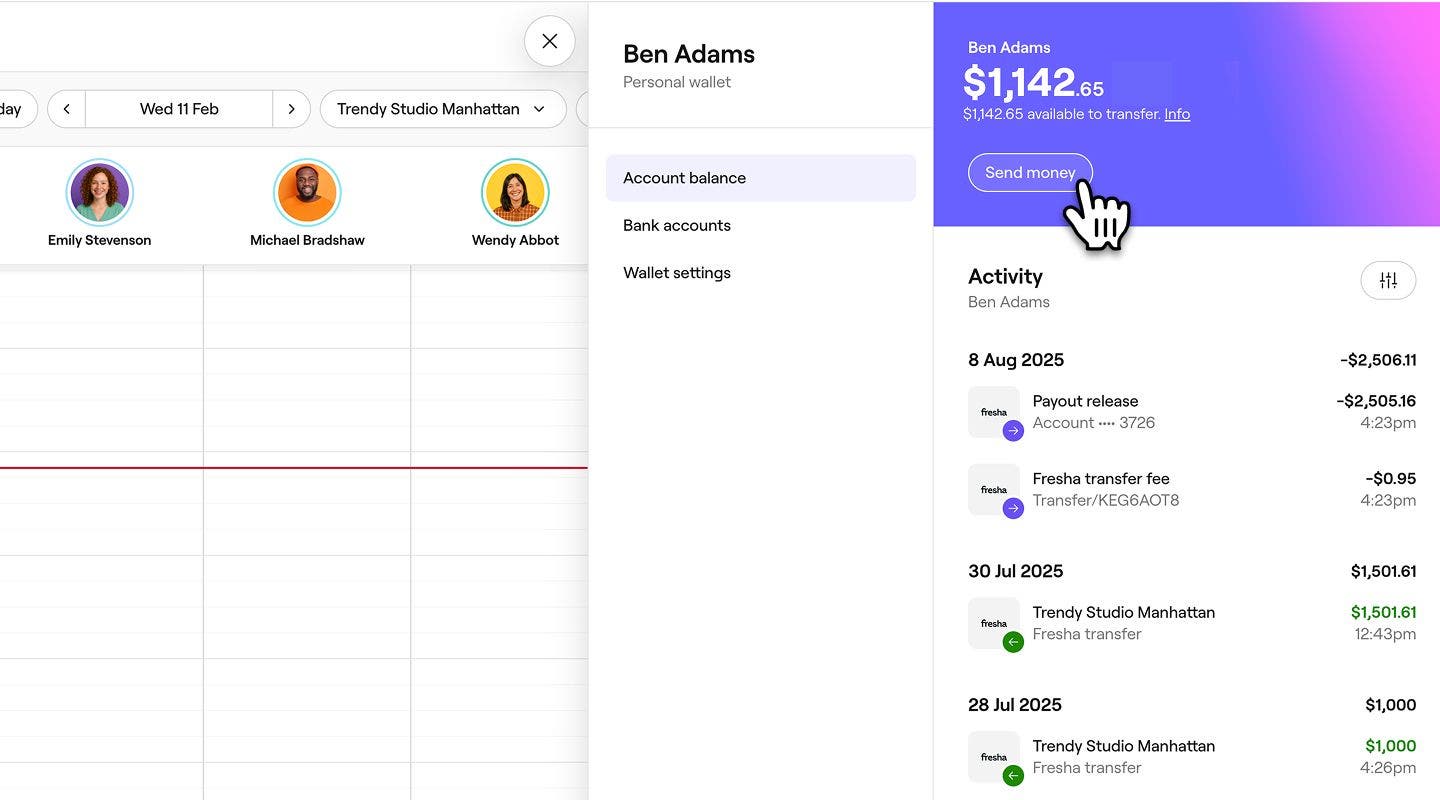Click the -$2,506.11 daily total
1440x800 pixels.
coord(1378,360)
